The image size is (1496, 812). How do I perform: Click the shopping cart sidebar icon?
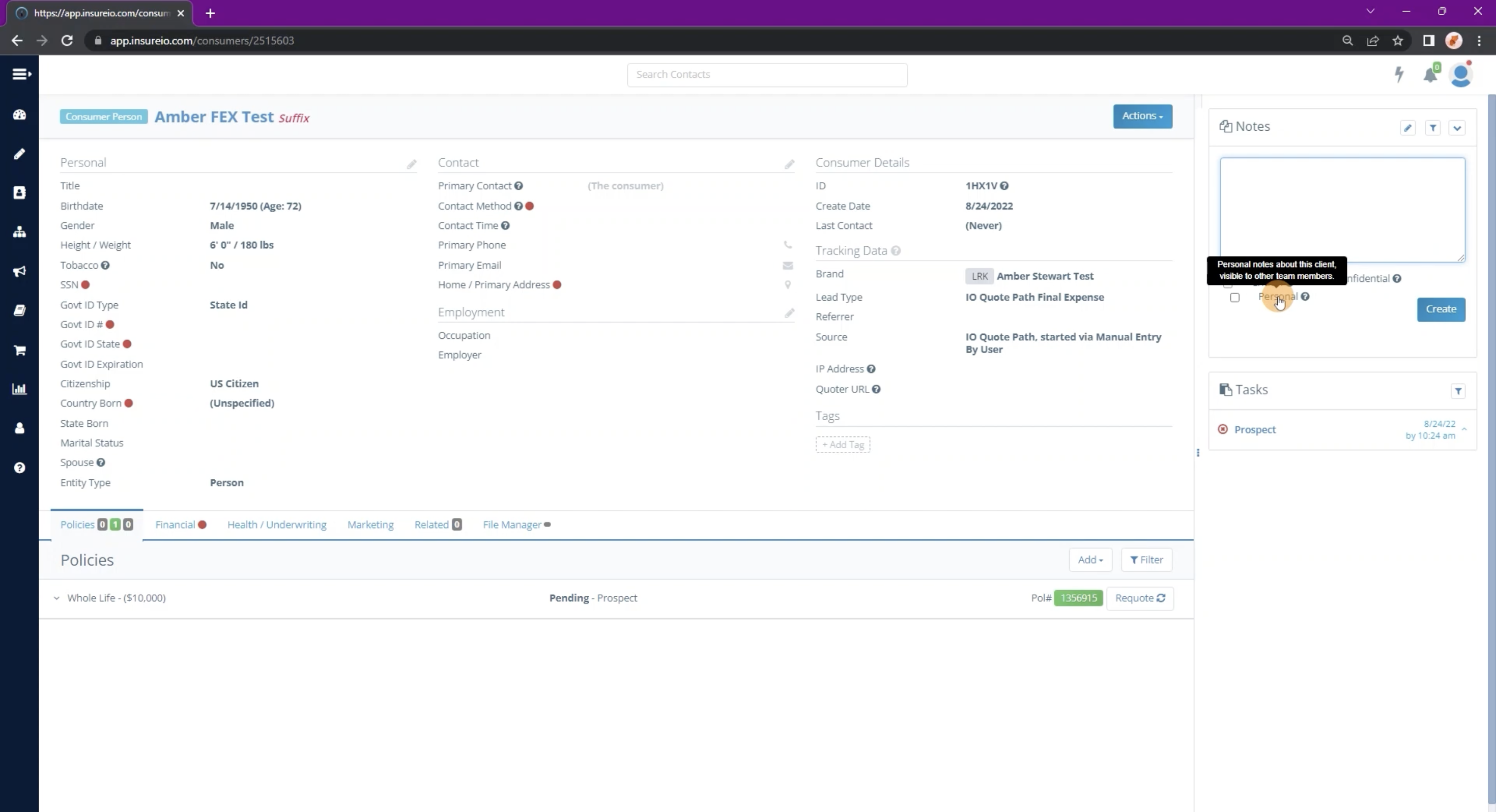pos(19,350)
